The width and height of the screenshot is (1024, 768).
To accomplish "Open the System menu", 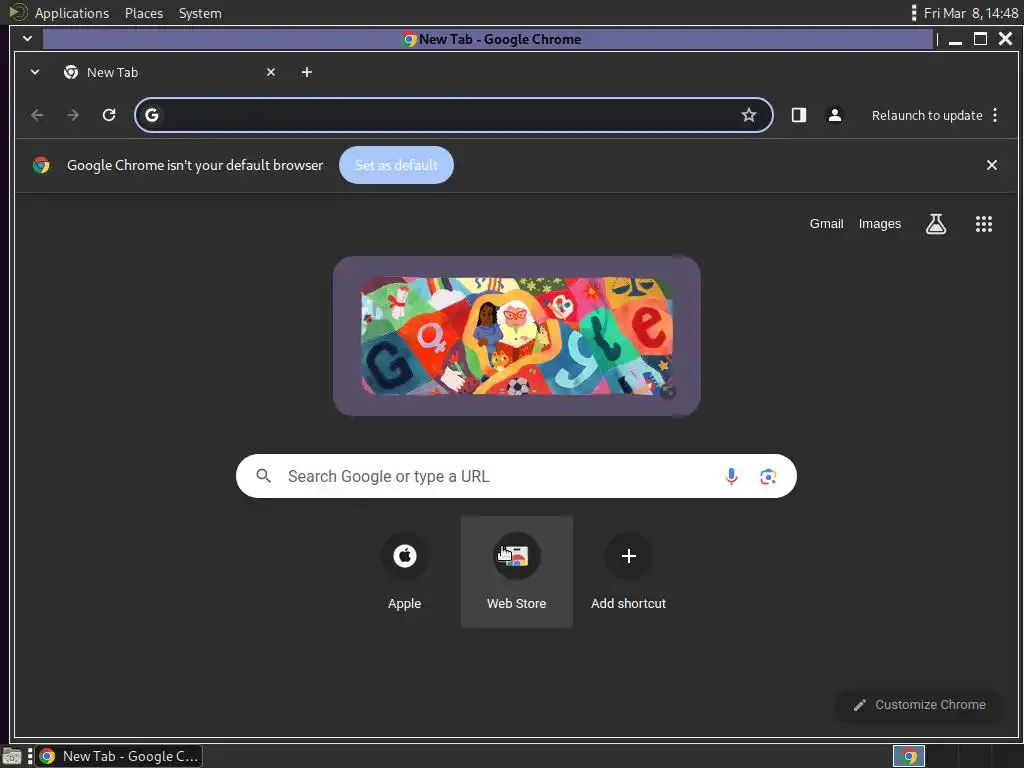I will click(x=200, y=13).
